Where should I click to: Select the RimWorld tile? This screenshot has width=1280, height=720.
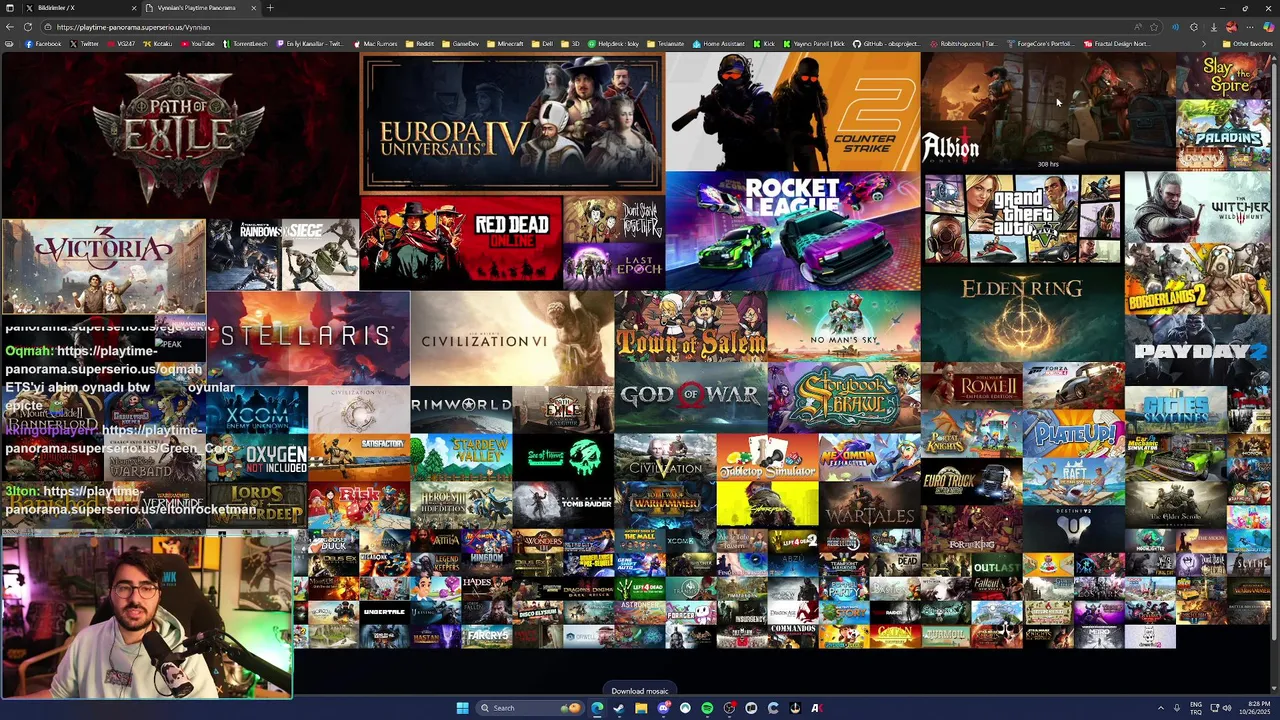coord(461,409)
